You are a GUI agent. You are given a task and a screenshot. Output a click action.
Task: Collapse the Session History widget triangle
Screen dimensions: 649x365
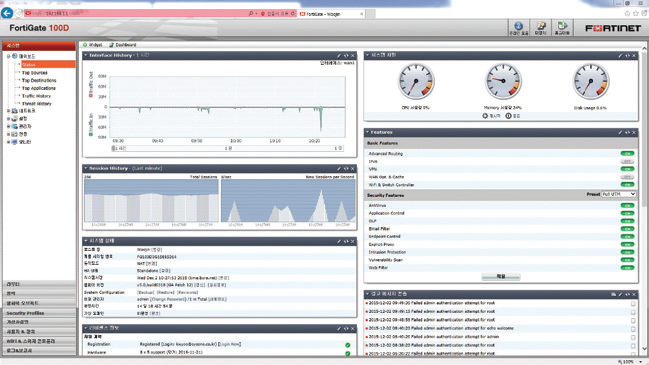click(x=86, y=168)
